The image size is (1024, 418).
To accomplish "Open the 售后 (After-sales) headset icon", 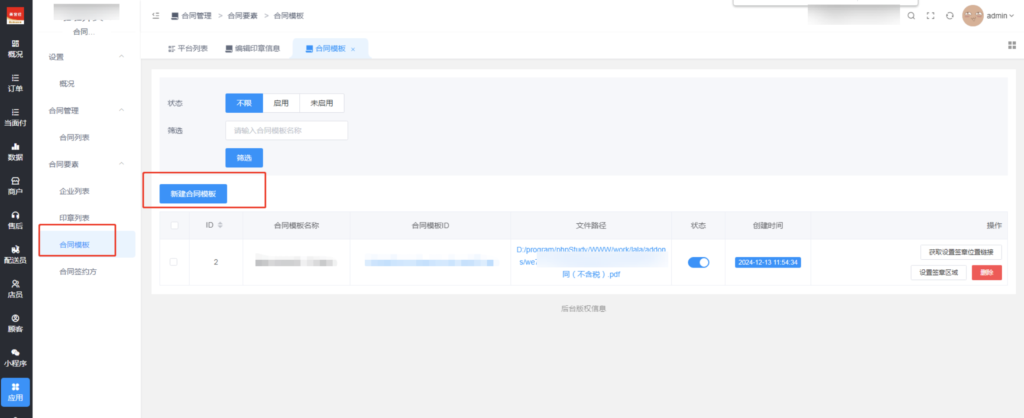I will tap(15, 220).
